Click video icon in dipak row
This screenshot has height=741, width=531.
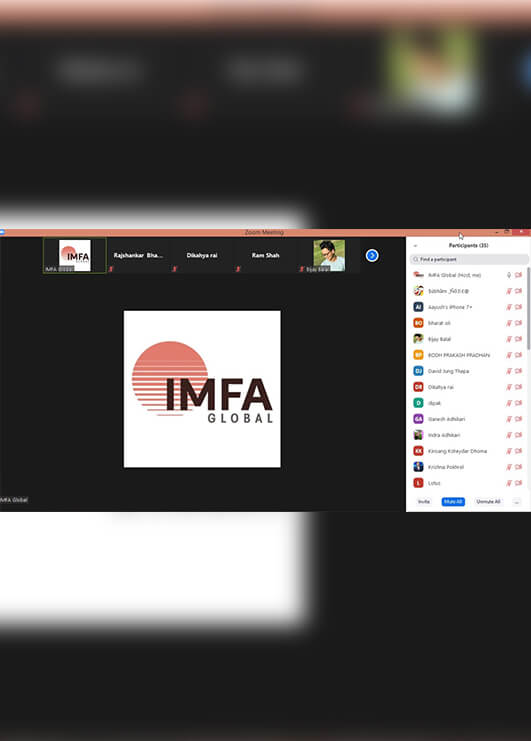pos(518,403)
